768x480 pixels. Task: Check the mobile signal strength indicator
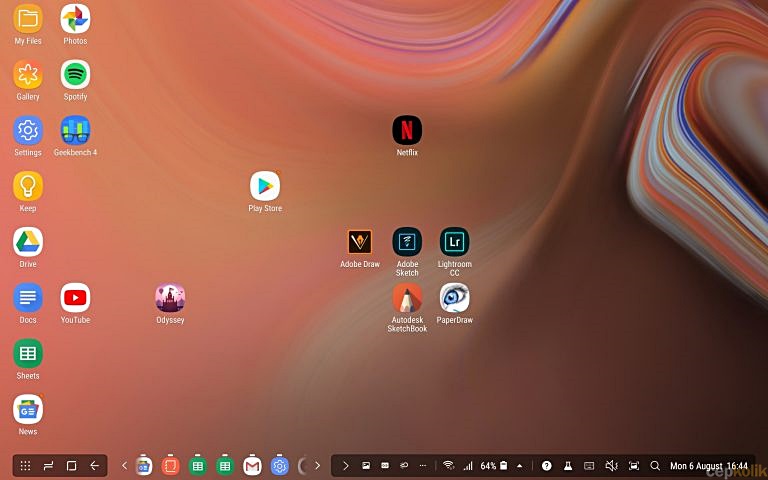tap(468, 466)
